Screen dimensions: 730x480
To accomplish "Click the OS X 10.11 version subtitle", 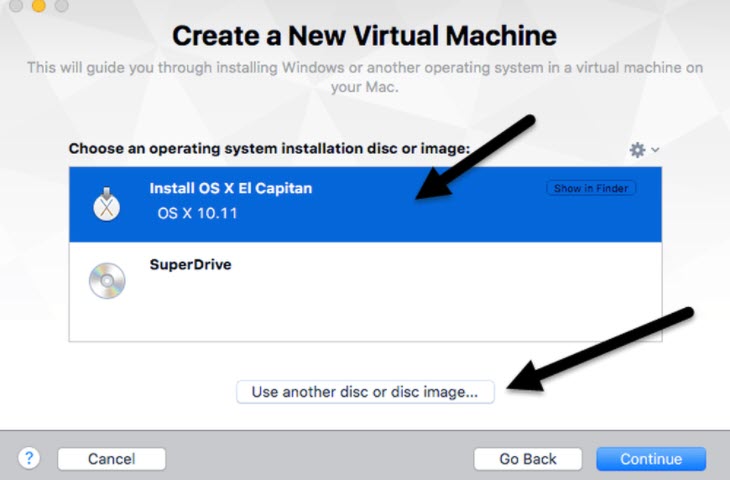I will coord(197,213).
